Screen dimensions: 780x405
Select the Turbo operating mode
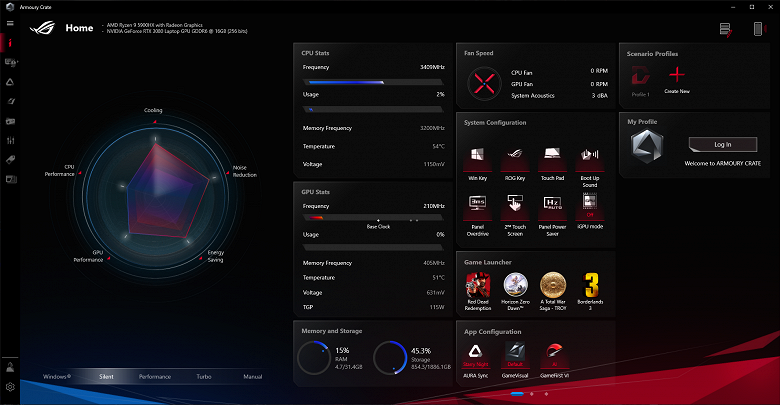pyautogui.click(x=204, y=377)
